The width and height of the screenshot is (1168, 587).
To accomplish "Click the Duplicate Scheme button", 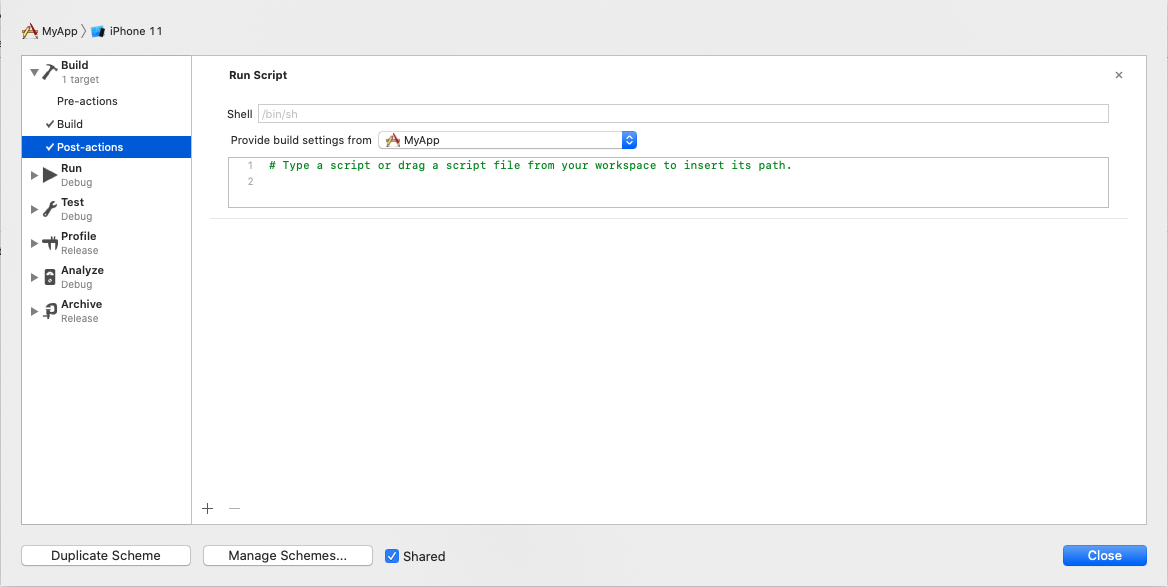I will [x=106, y=556].
